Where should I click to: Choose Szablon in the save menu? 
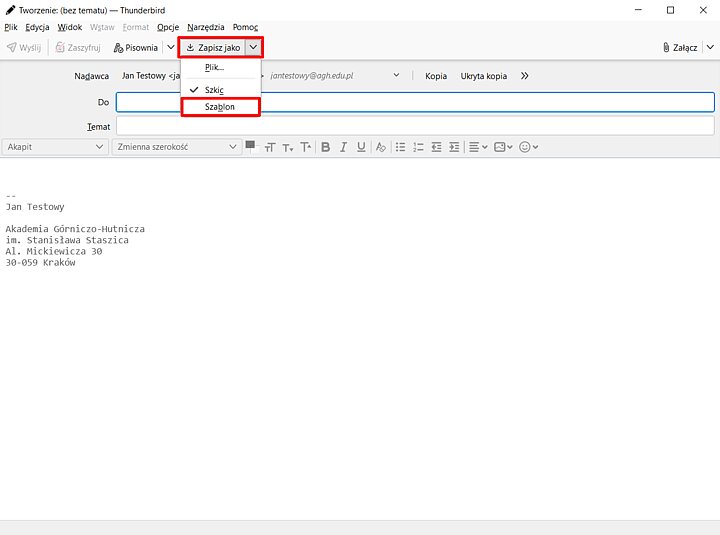[x=221, y=107]
